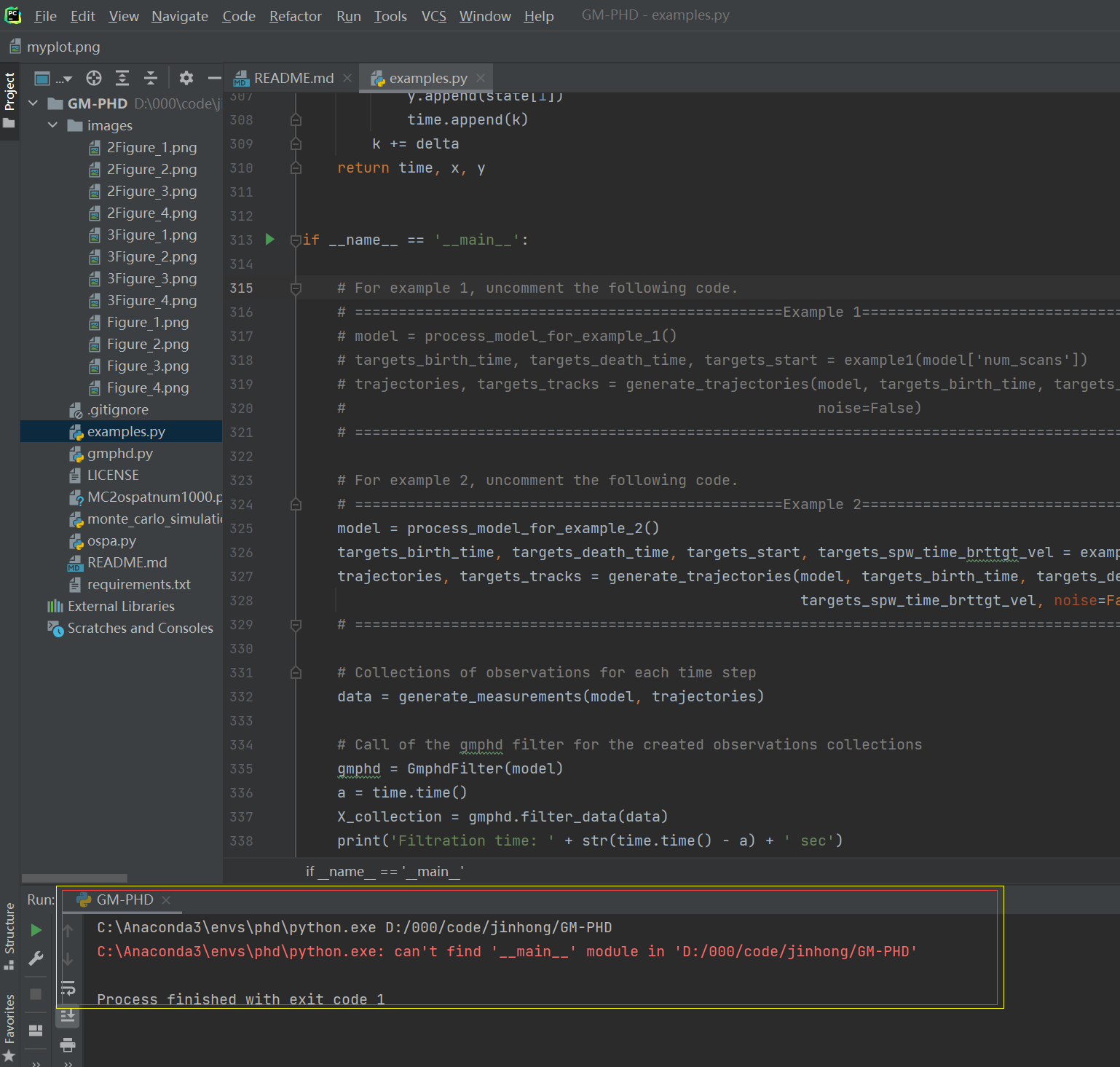Toggle scroll to end of console output
The image size is (1120, 1067).
(68, 1015)
